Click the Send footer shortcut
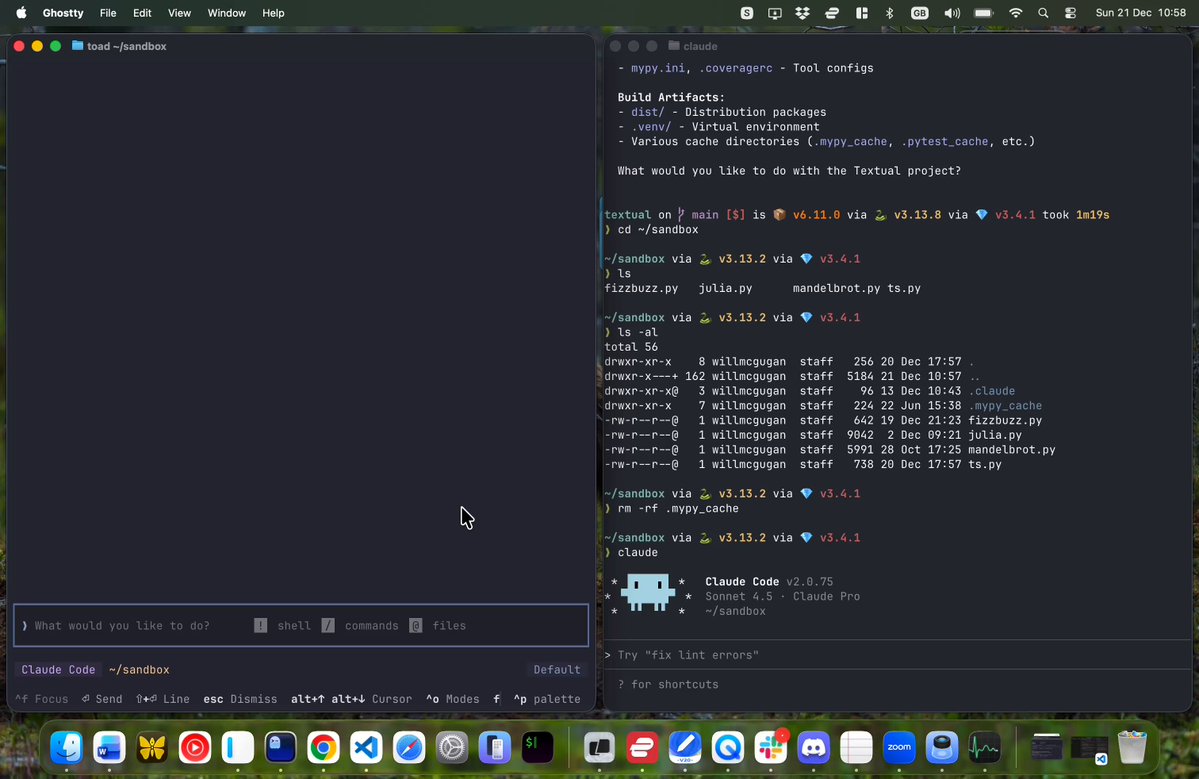1199x779 pixels. point(102,699)
